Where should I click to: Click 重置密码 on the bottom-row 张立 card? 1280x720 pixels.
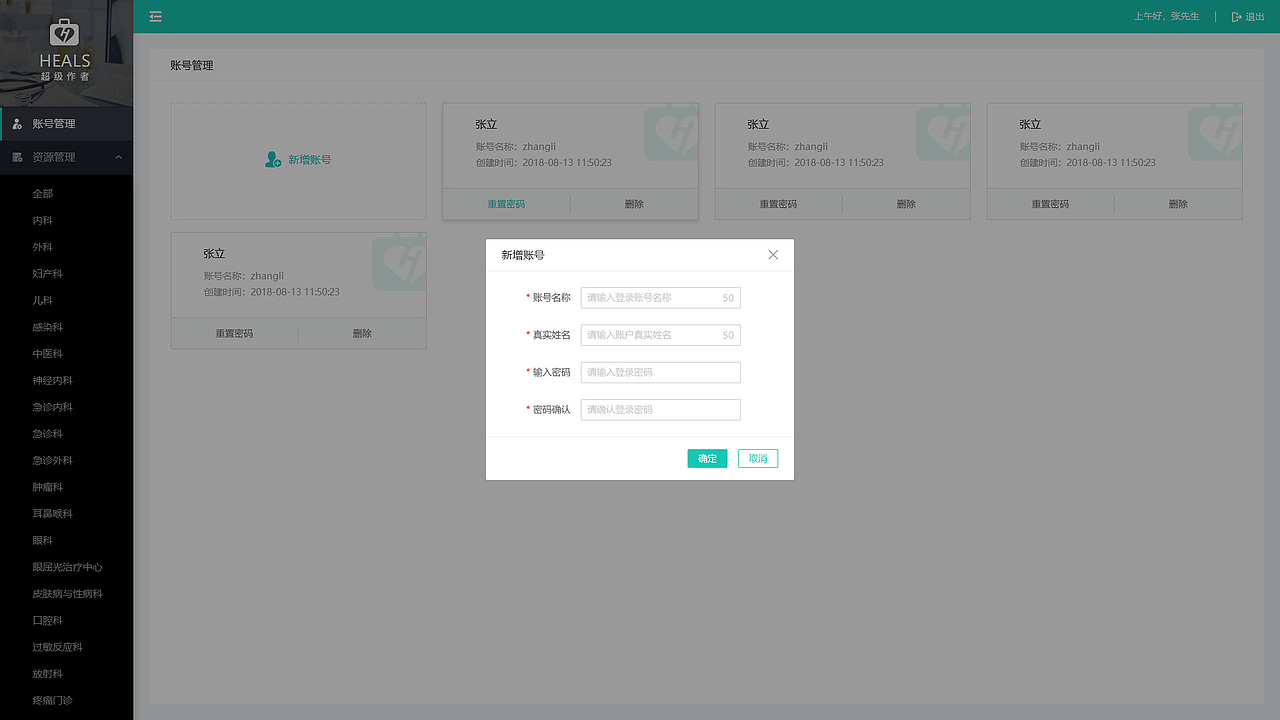[x=235, y=333]
